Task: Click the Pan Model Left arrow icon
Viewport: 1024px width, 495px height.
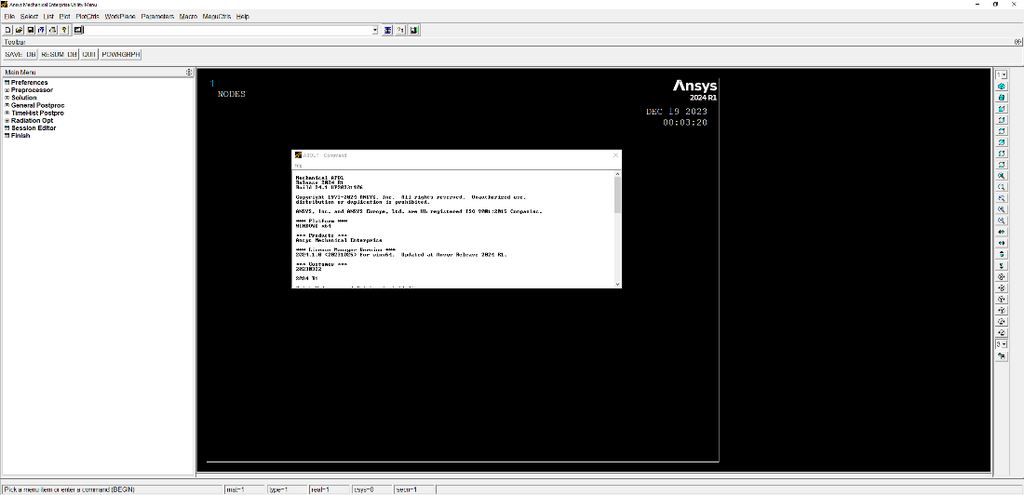Action: (x=1001, y=232)
